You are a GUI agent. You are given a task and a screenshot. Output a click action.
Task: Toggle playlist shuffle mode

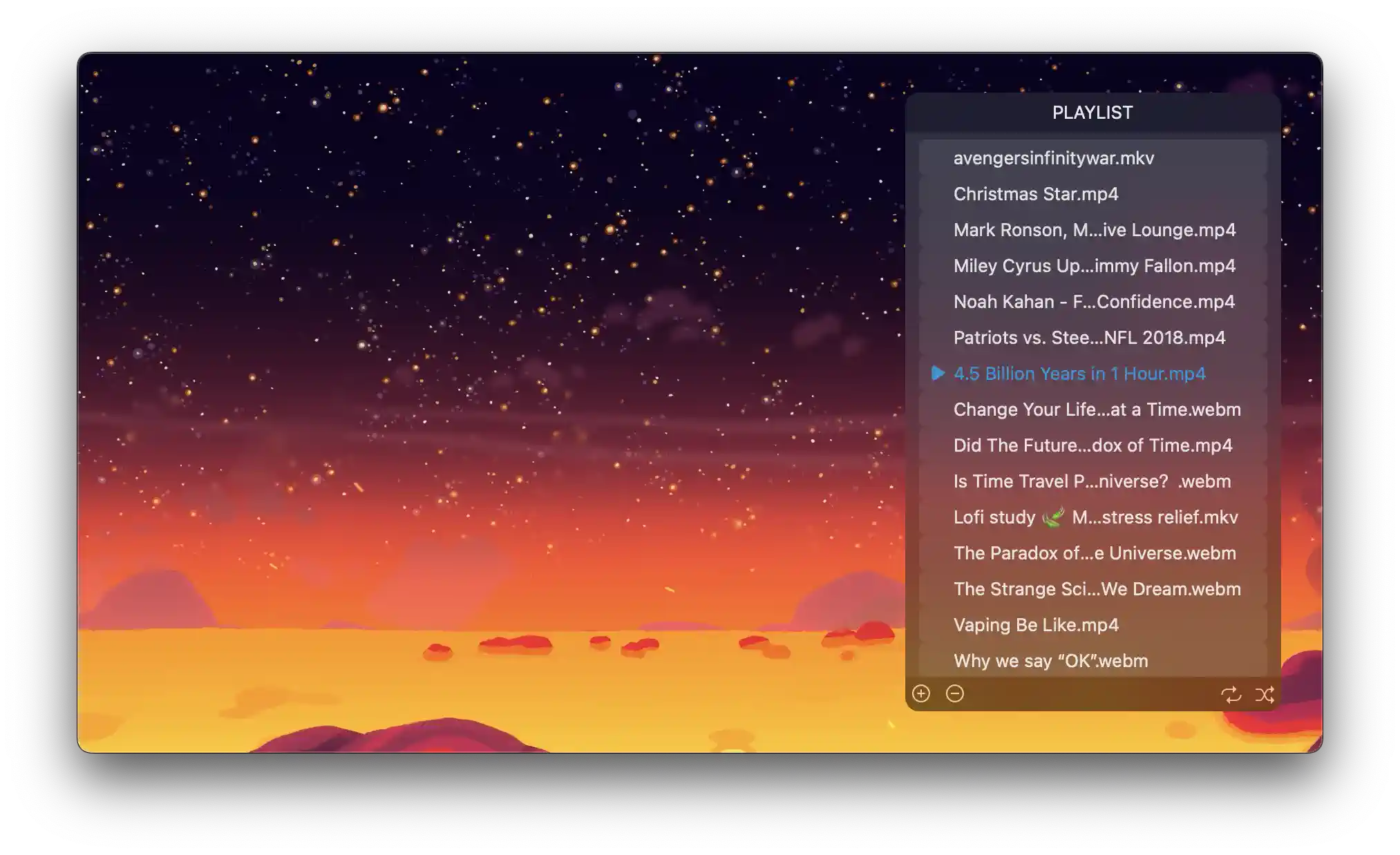(1265, 694)
